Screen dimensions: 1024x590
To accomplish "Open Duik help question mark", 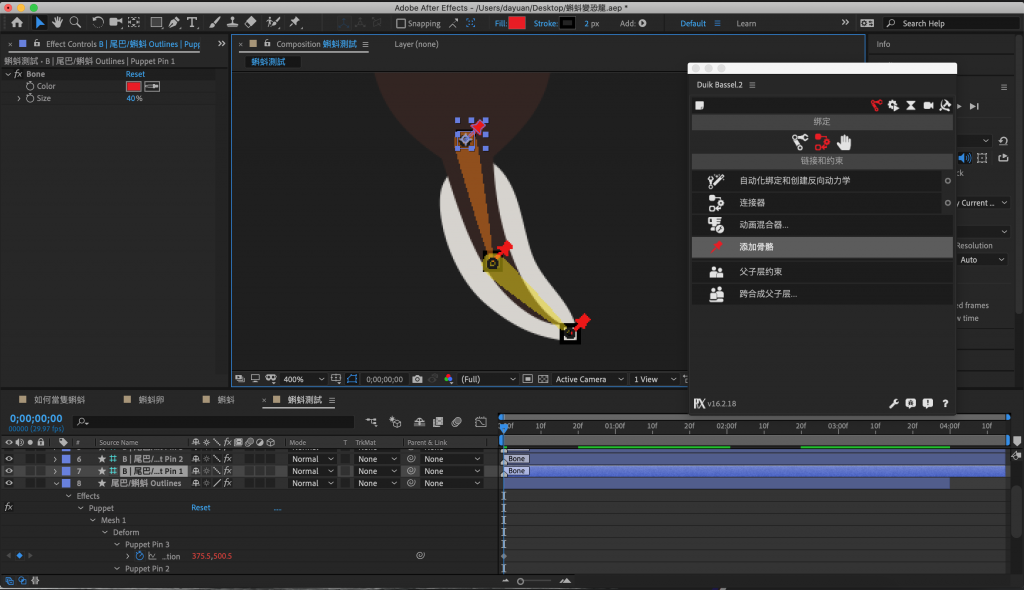I will click(945, 403).
